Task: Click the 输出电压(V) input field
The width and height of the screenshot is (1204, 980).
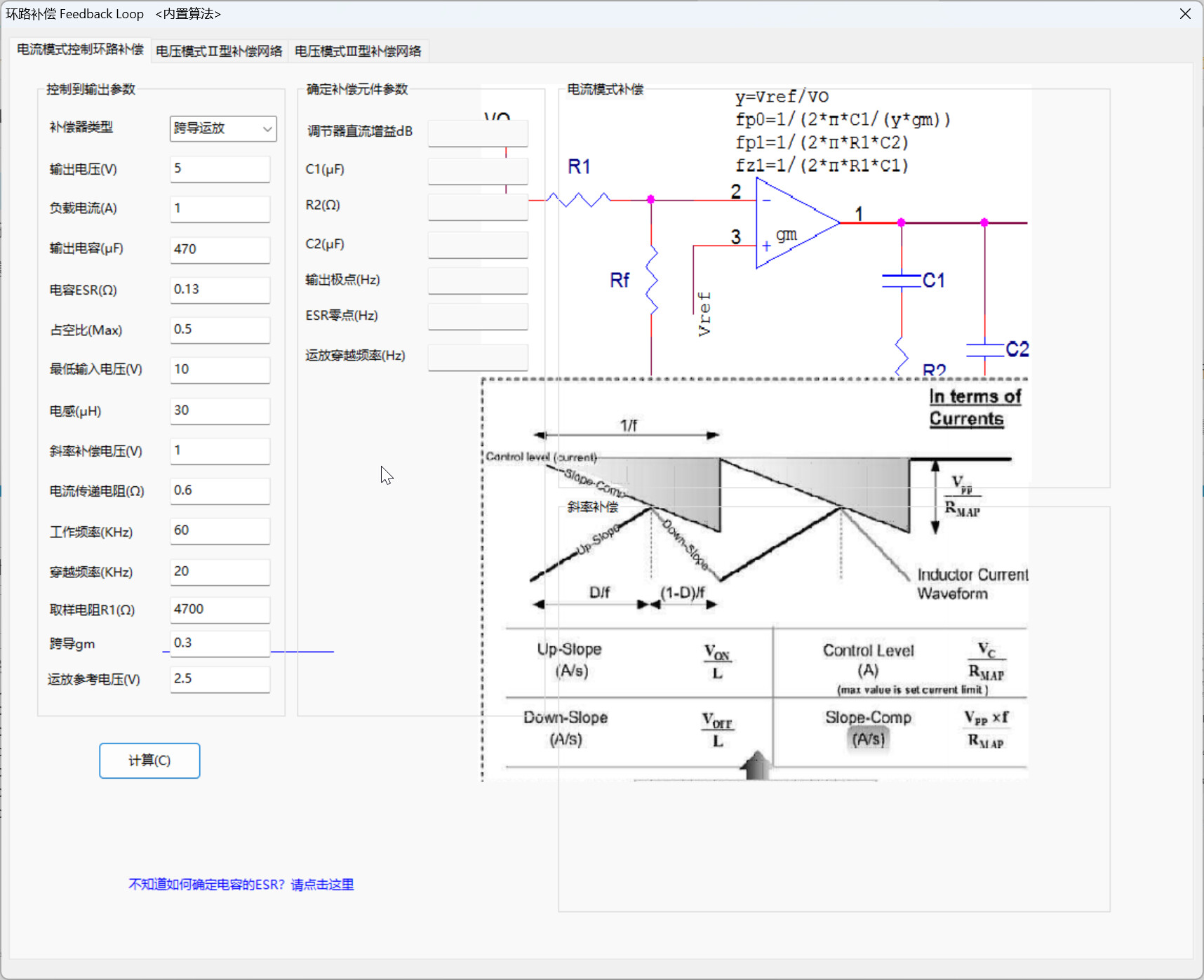Action: [220, 169]
